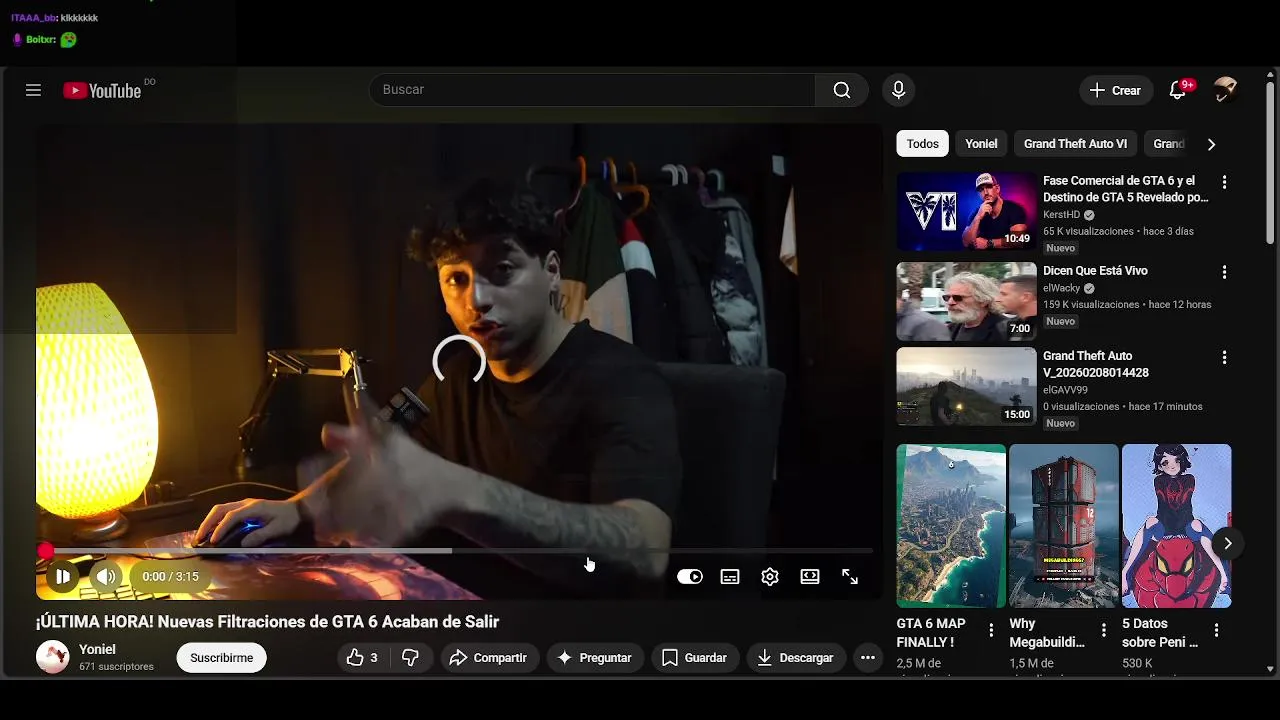Open options menu for the Fase Comercial video

[x=1224, y=182]
